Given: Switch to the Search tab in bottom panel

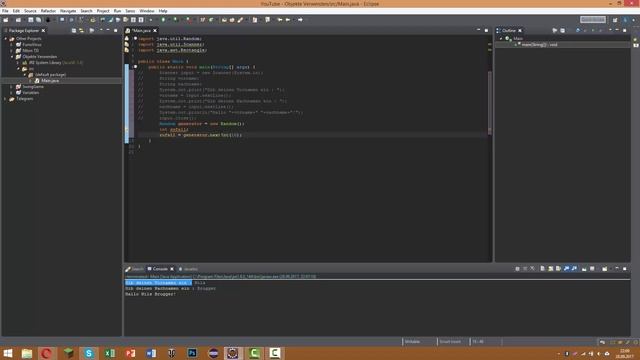Looking at the screenshot, I should (135, 269).
